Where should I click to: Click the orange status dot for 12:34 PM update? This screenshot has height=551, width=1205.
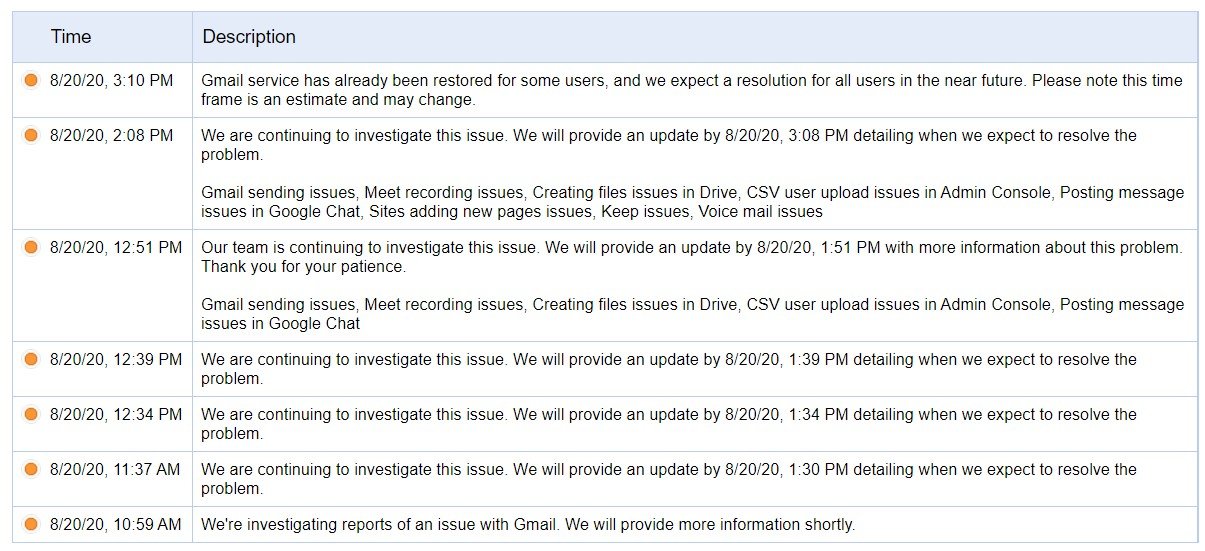(x=30, y=414)
